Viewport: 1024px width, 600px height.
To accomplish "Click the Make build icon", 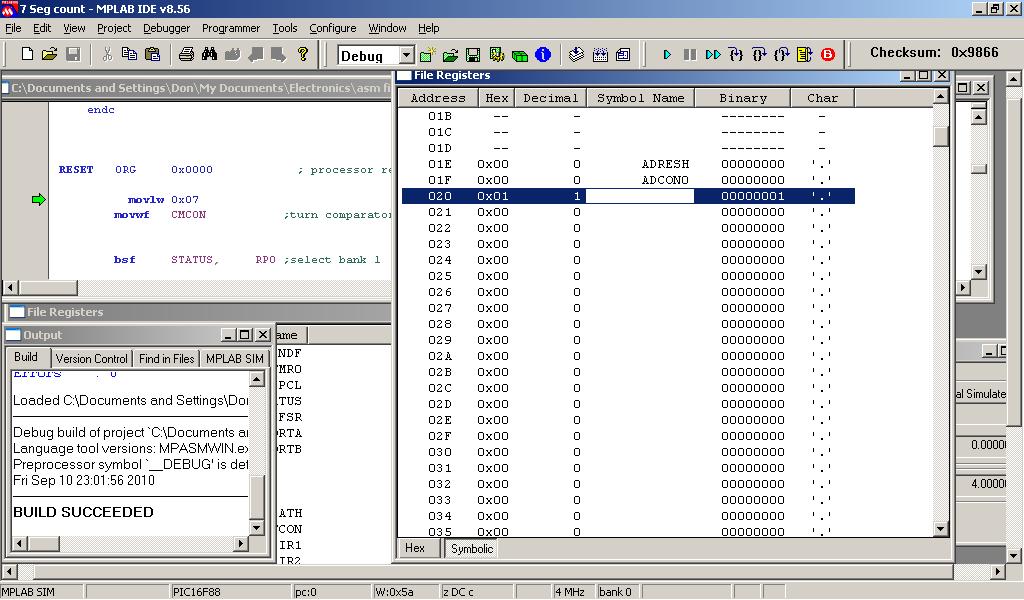I will coord(576,55).
